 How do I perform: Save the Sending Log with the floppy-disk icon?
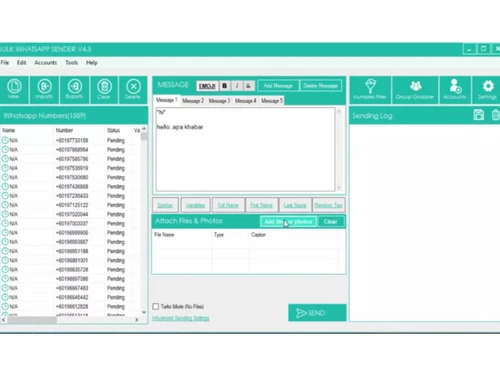click(479, 115)
